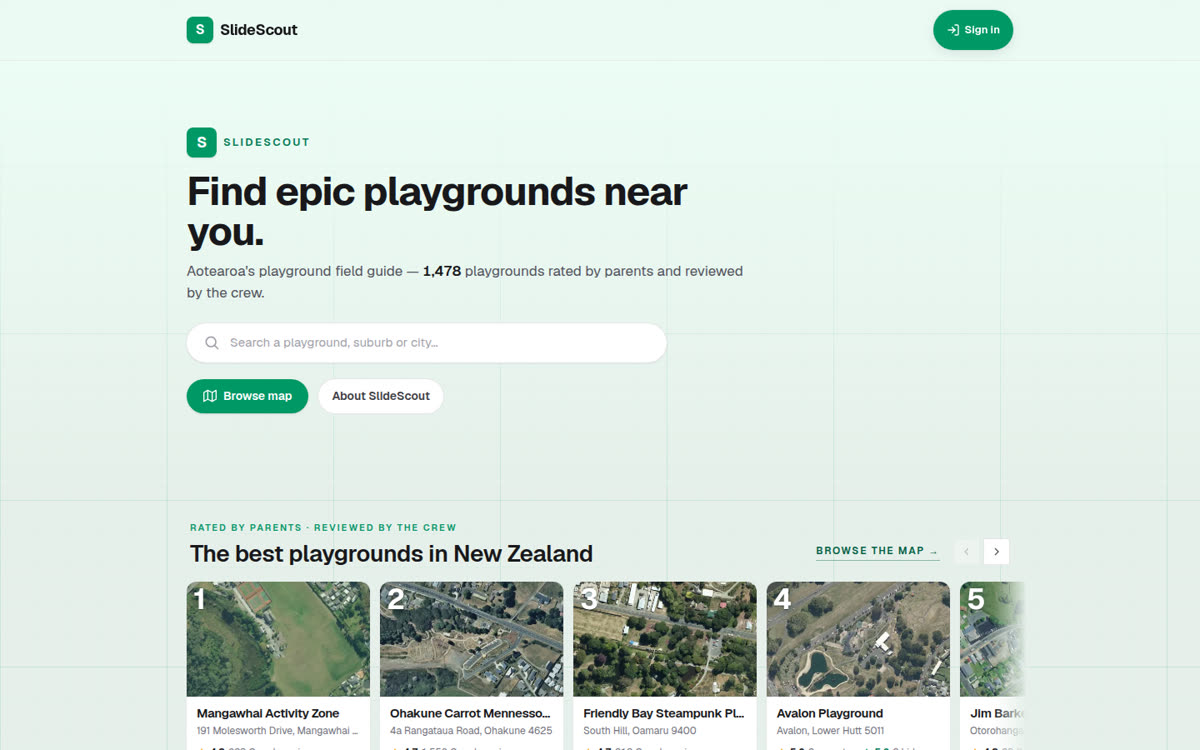Select Avalon Playground title
Screen dimensions: 1200x750
point(830,713)
